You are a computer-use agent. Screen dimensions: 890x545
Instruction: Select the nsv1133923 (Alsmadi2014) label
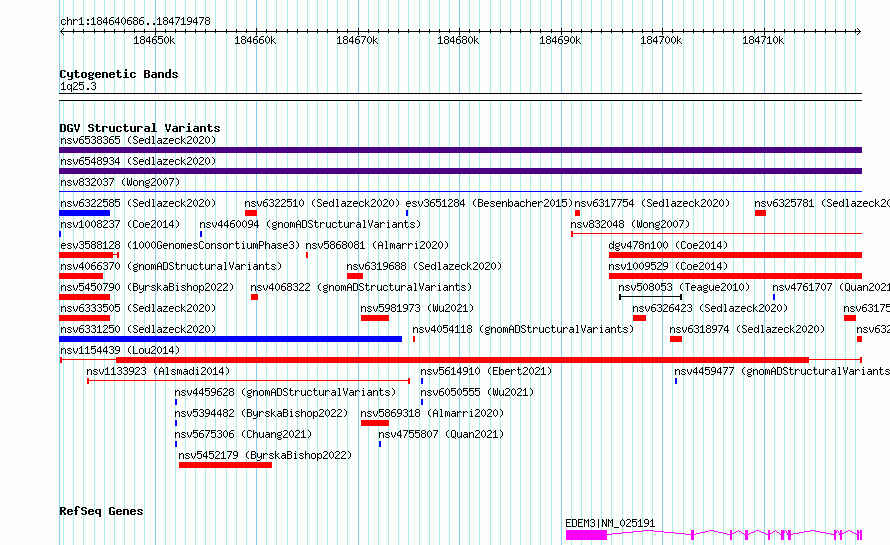(158, 371)
